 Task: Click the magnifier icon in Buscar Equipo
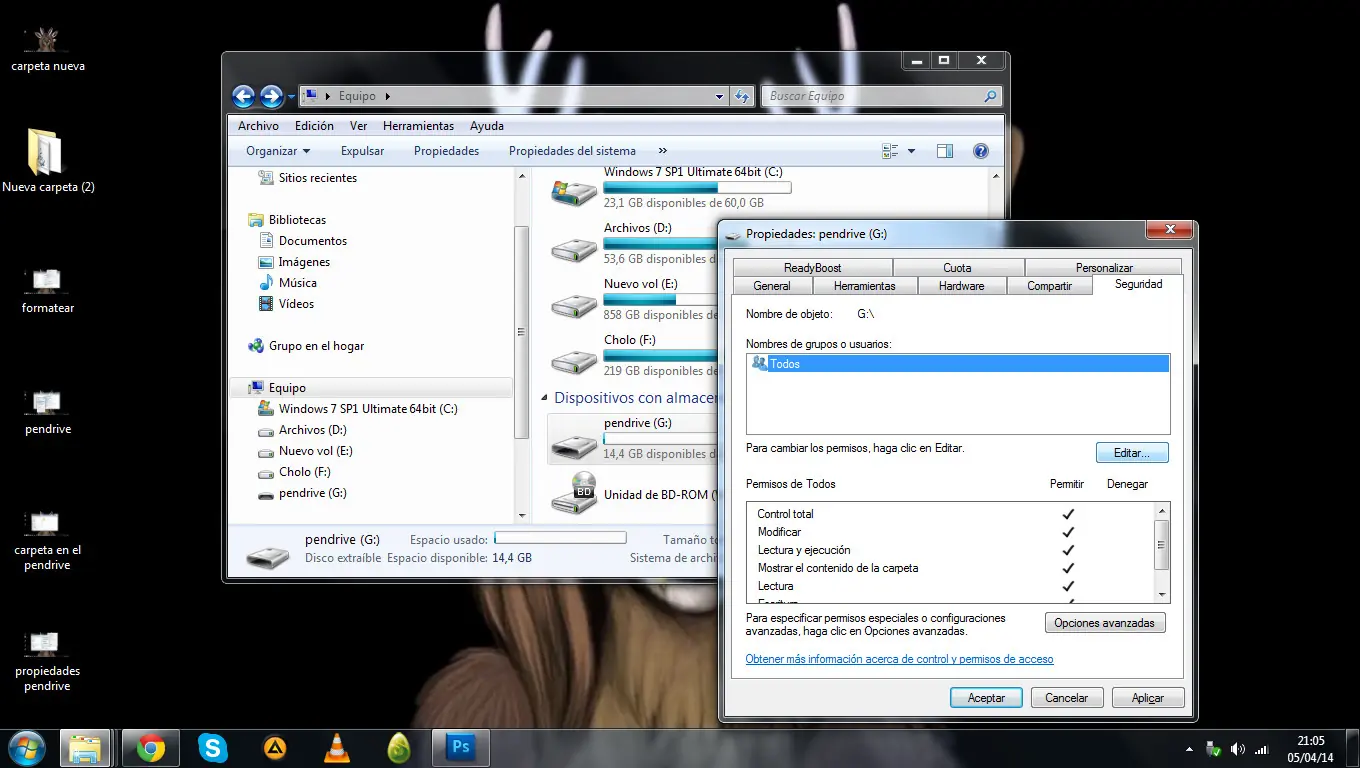coord(990,96)
